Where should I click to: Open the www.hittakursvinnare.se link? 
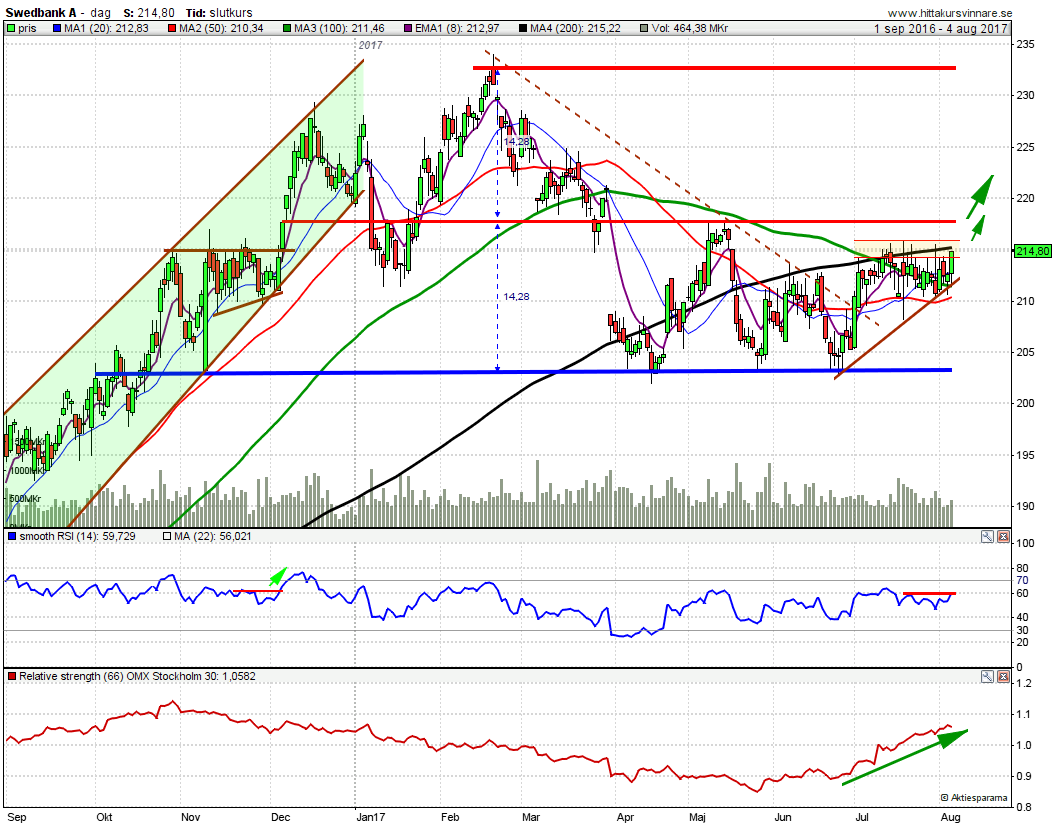(x=949, y=13)
